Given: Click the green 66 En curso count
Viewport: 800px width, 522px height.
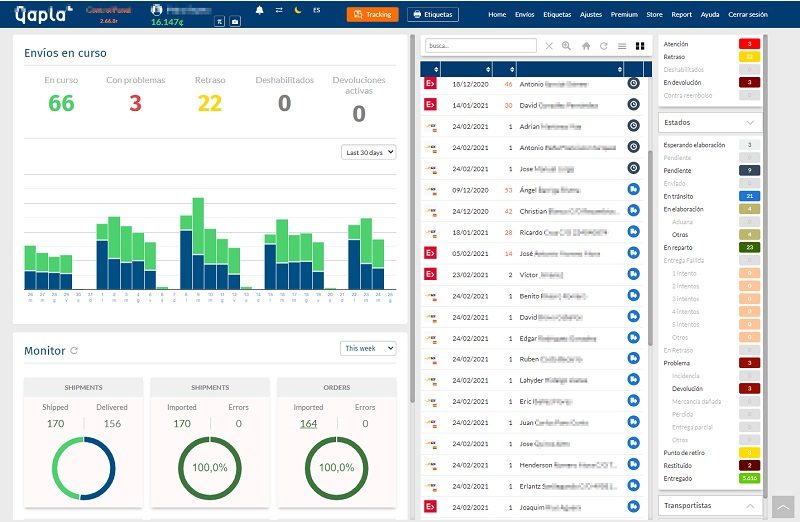Looking at the screenshot, I should click(61, 103).
